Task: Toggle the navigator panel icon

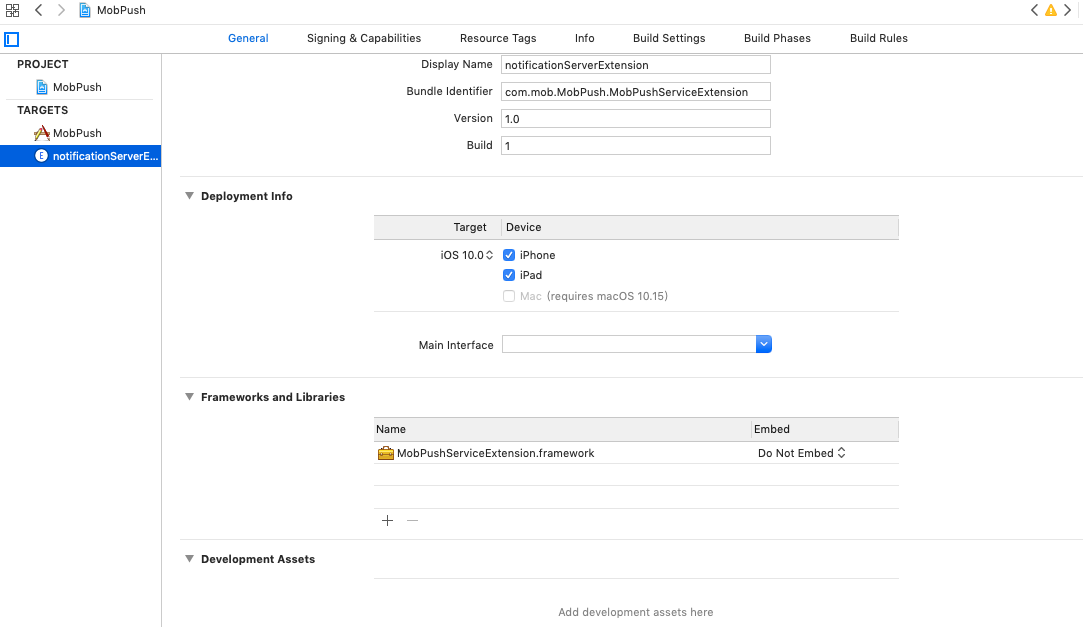Action: (x=11, y=38)
